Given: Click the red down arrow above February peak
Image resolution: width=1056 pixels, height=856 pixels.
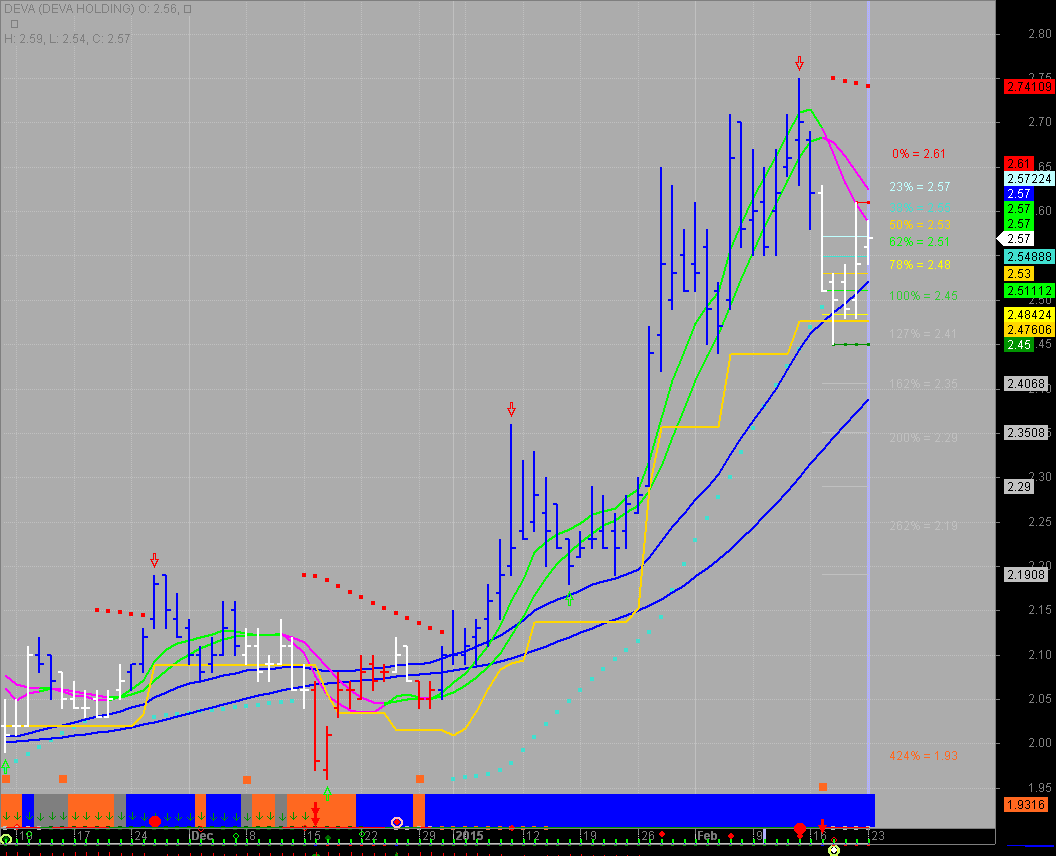Looking at the screenshot, I should 799,64.
